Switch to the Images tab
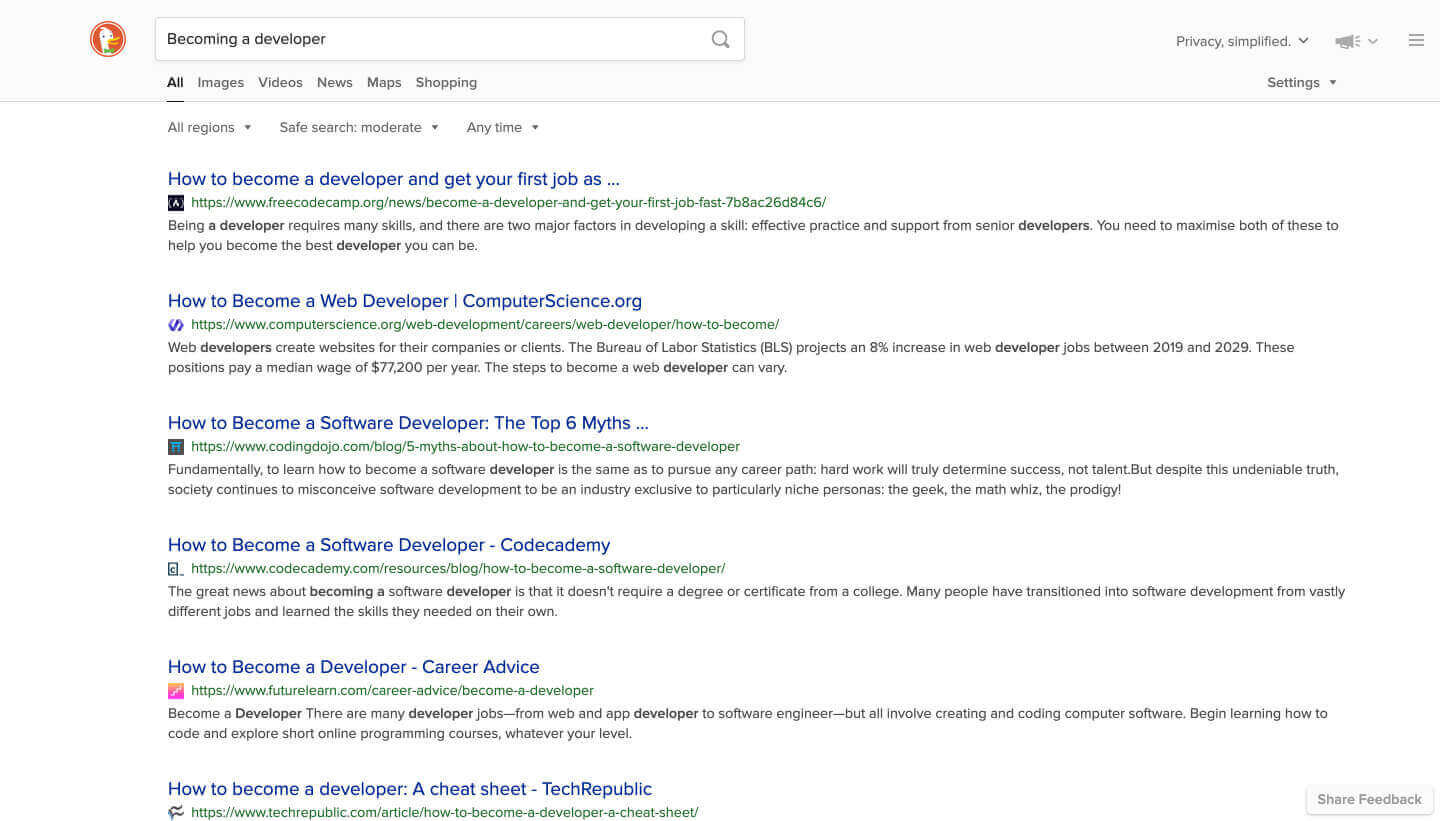This screenshot has width=1440, height=821. [x=220, y=82]
